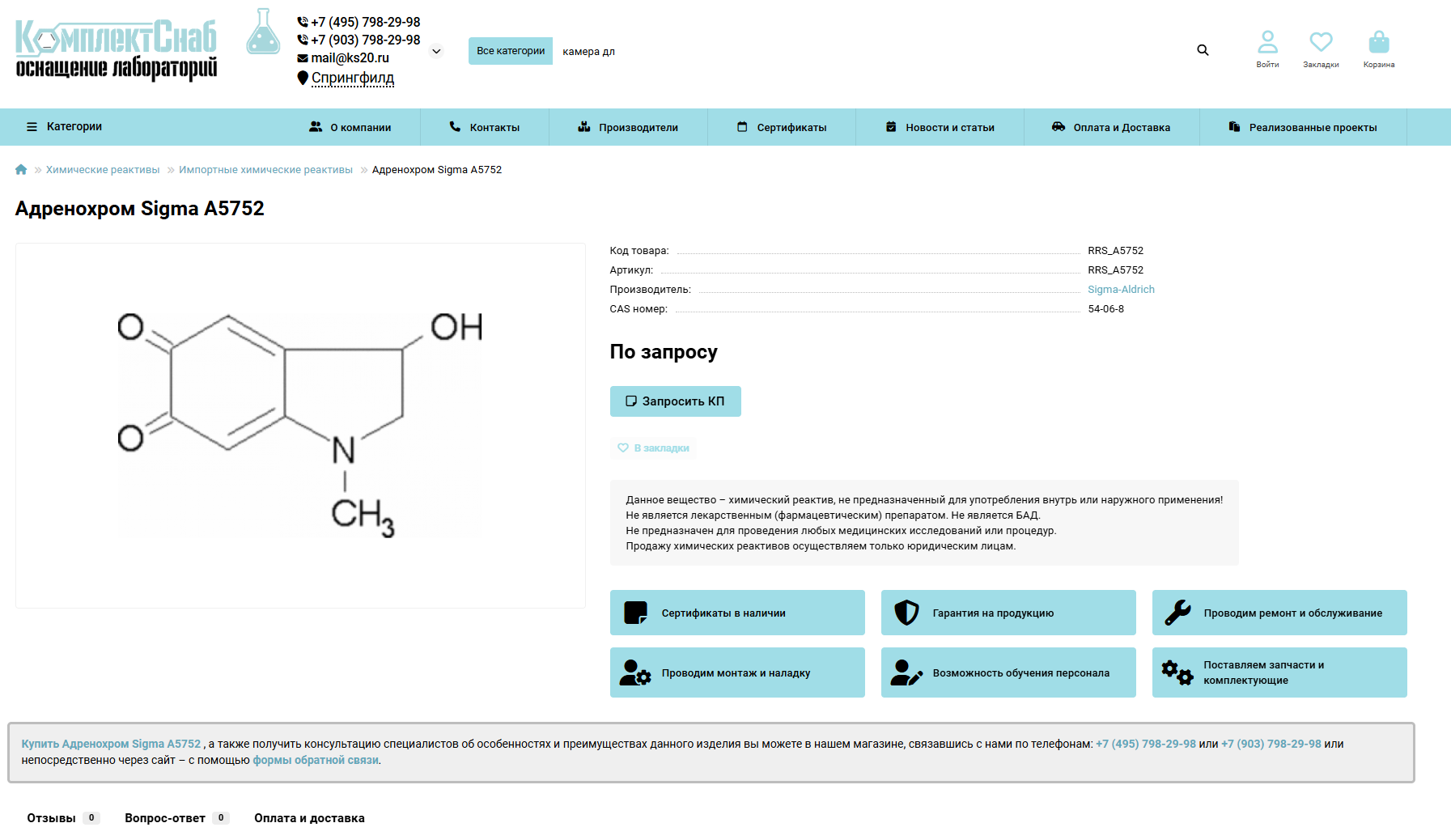The width and height of the screenshot is (1451, 840).
Task: Click the magnifier search icon
Action: tap(1203, 50)
